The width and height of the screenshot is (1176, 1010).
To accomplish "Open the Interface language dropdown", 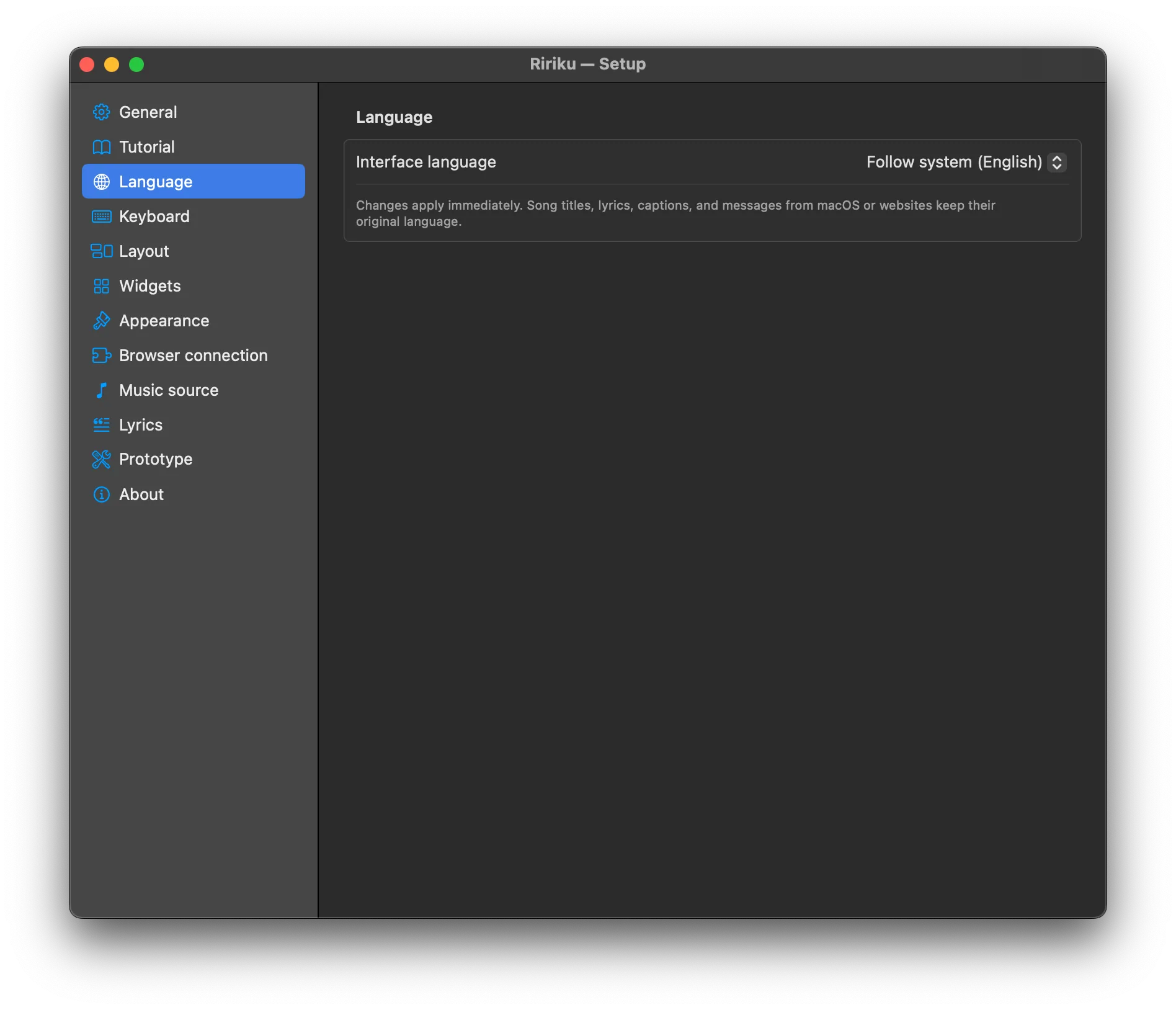I will 966,162.
